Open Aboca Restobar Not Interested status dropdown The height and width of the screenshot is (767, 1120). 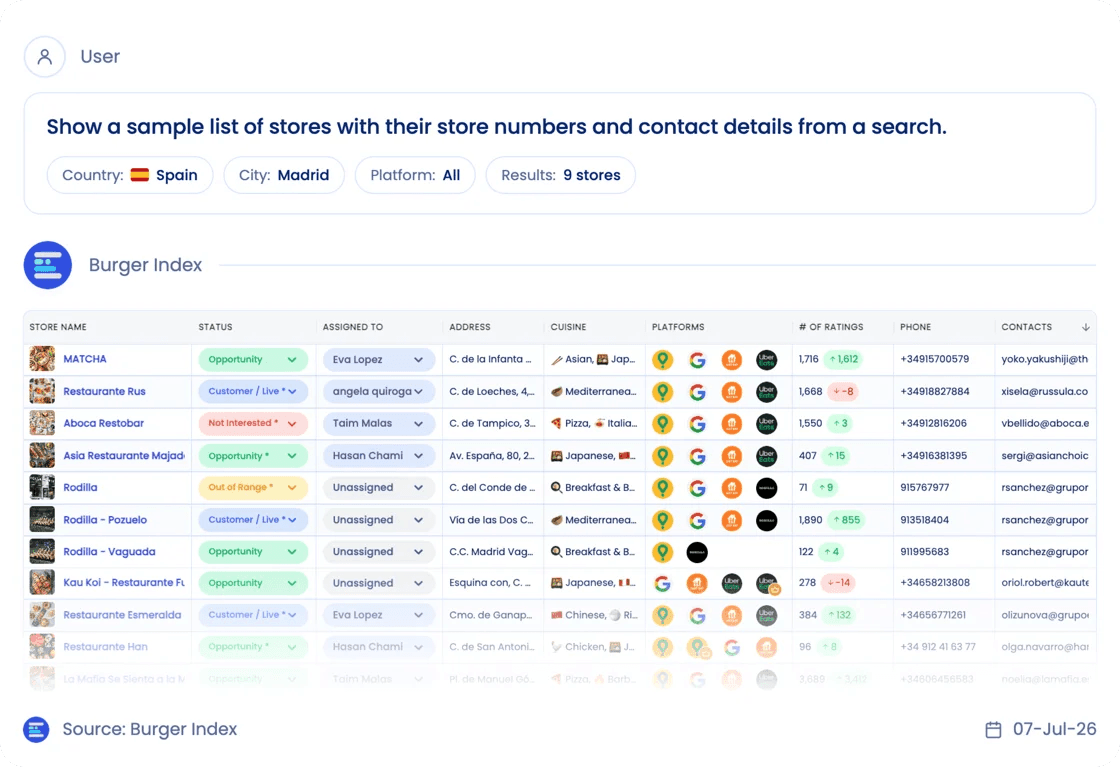pos(253,423)
